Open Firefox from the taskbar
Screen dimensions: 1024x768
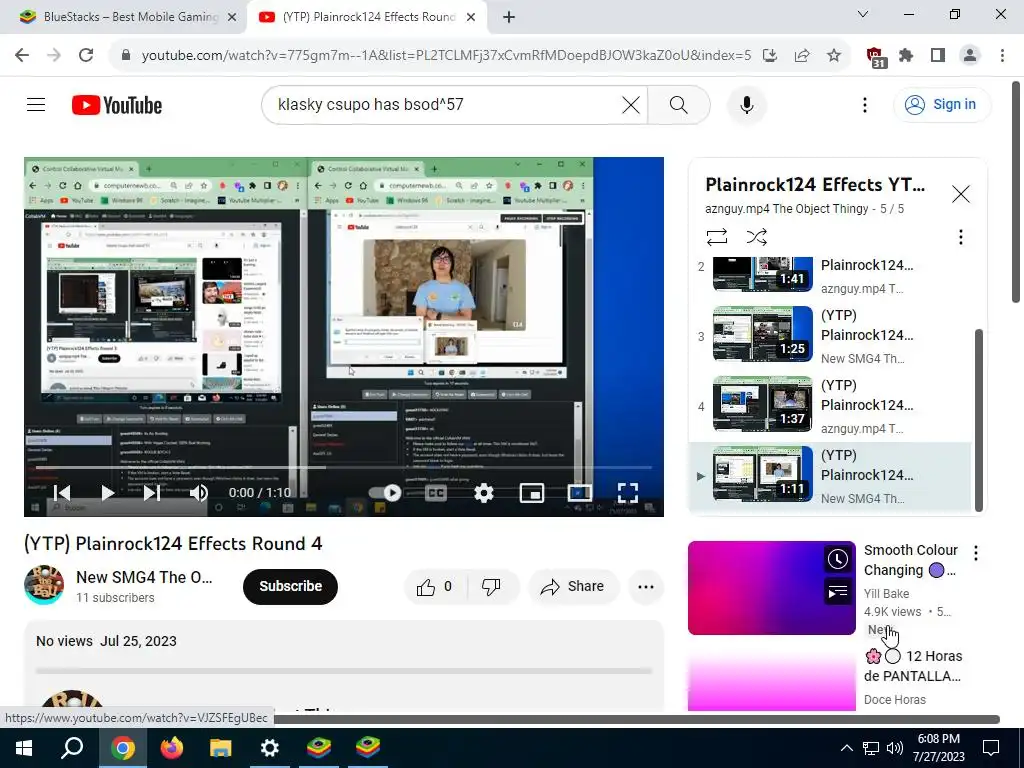172,748
